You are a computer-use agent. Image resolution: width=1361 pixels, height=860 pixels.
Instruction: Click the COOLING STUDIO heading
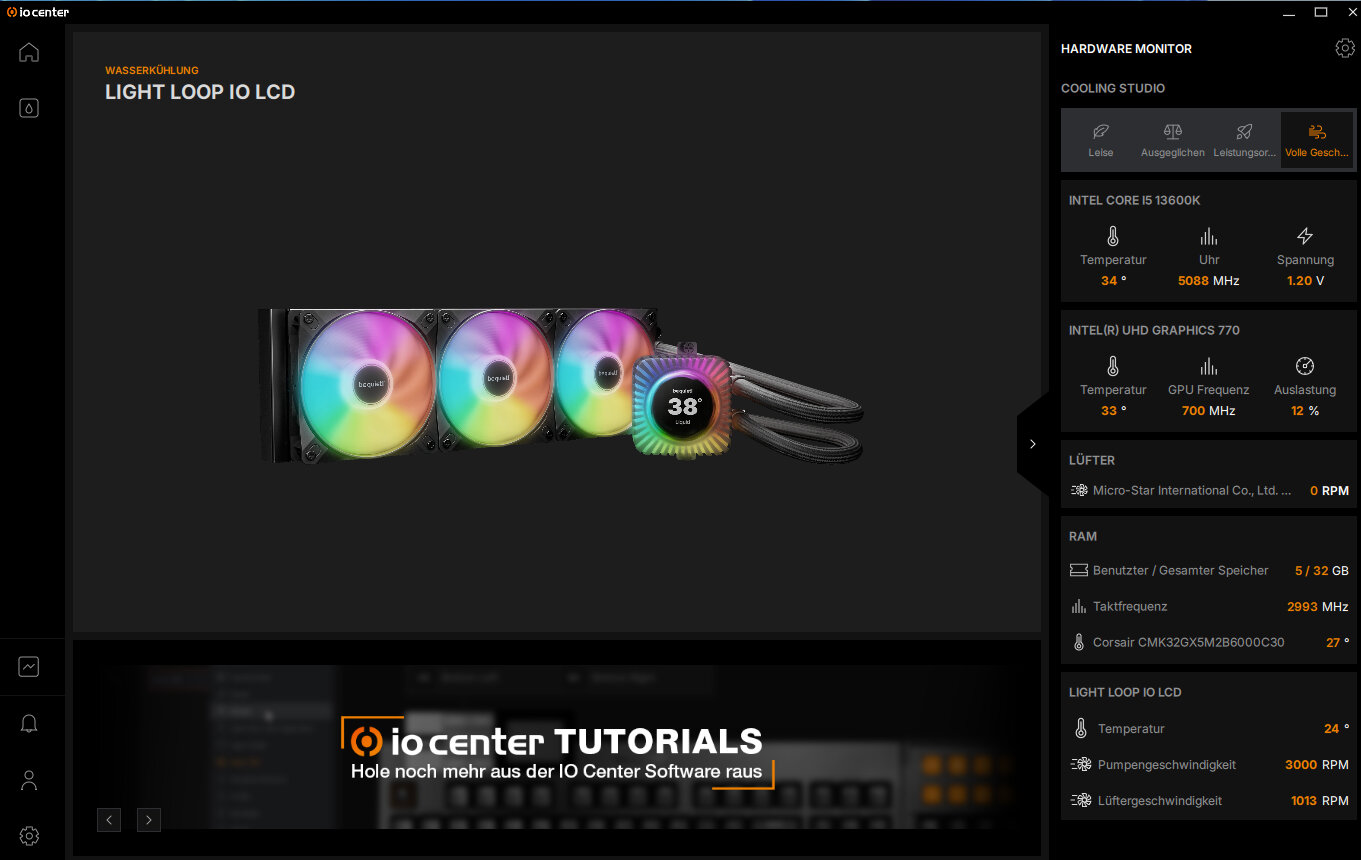pos(1113,88)
